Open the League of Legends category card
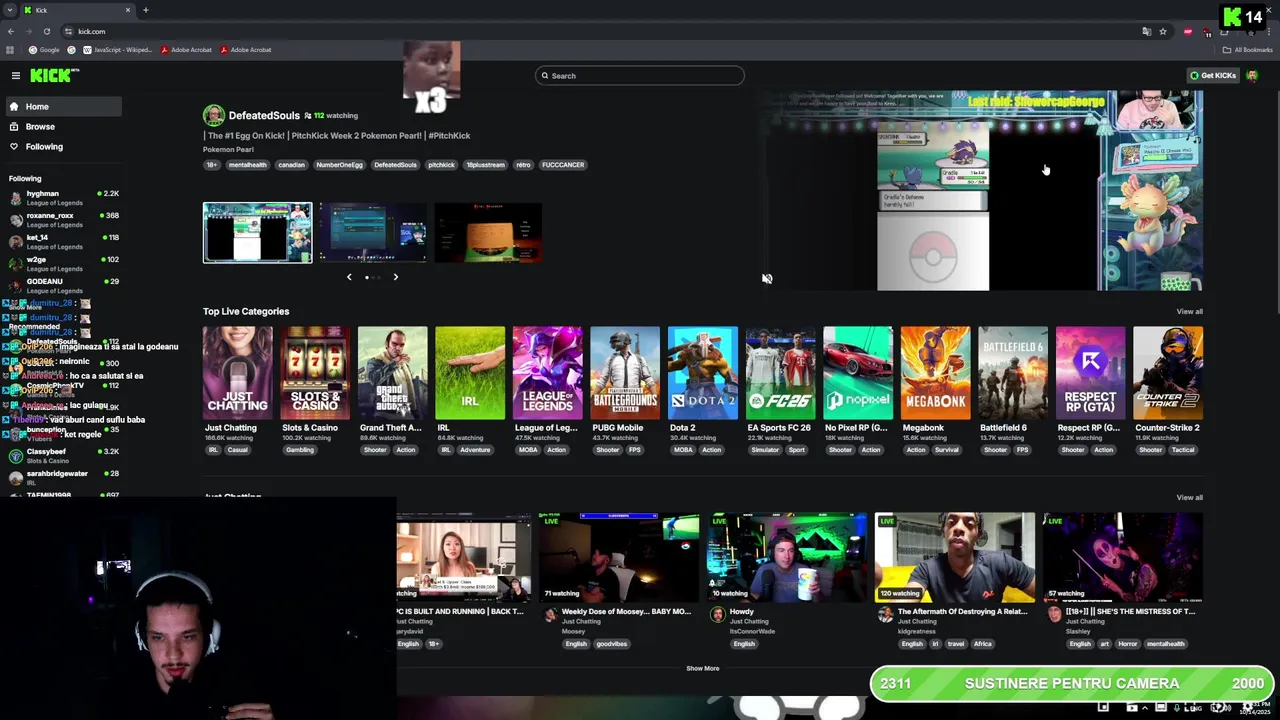Image resolution: width=1280 pixels, height=720 pixels. pyautogui.click(x=547, y=373)
